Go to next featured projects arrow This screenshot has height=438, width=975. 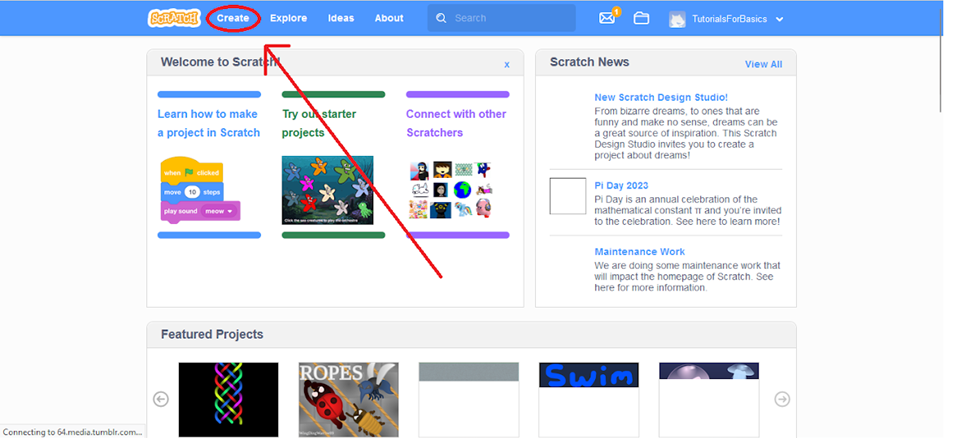[782, 399]
